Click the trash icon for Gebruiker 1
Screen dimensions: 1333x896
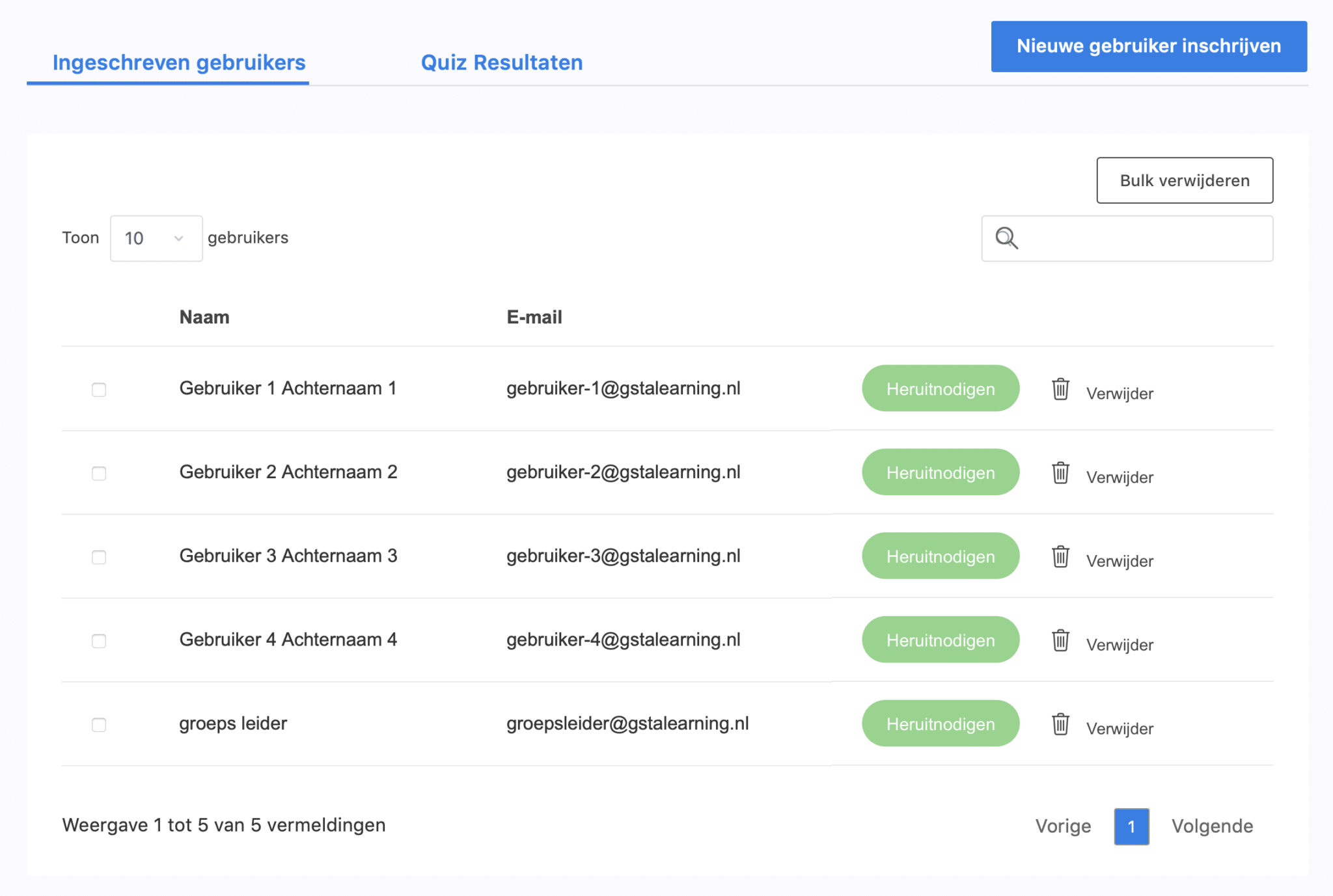click(x=1060, y=389)
